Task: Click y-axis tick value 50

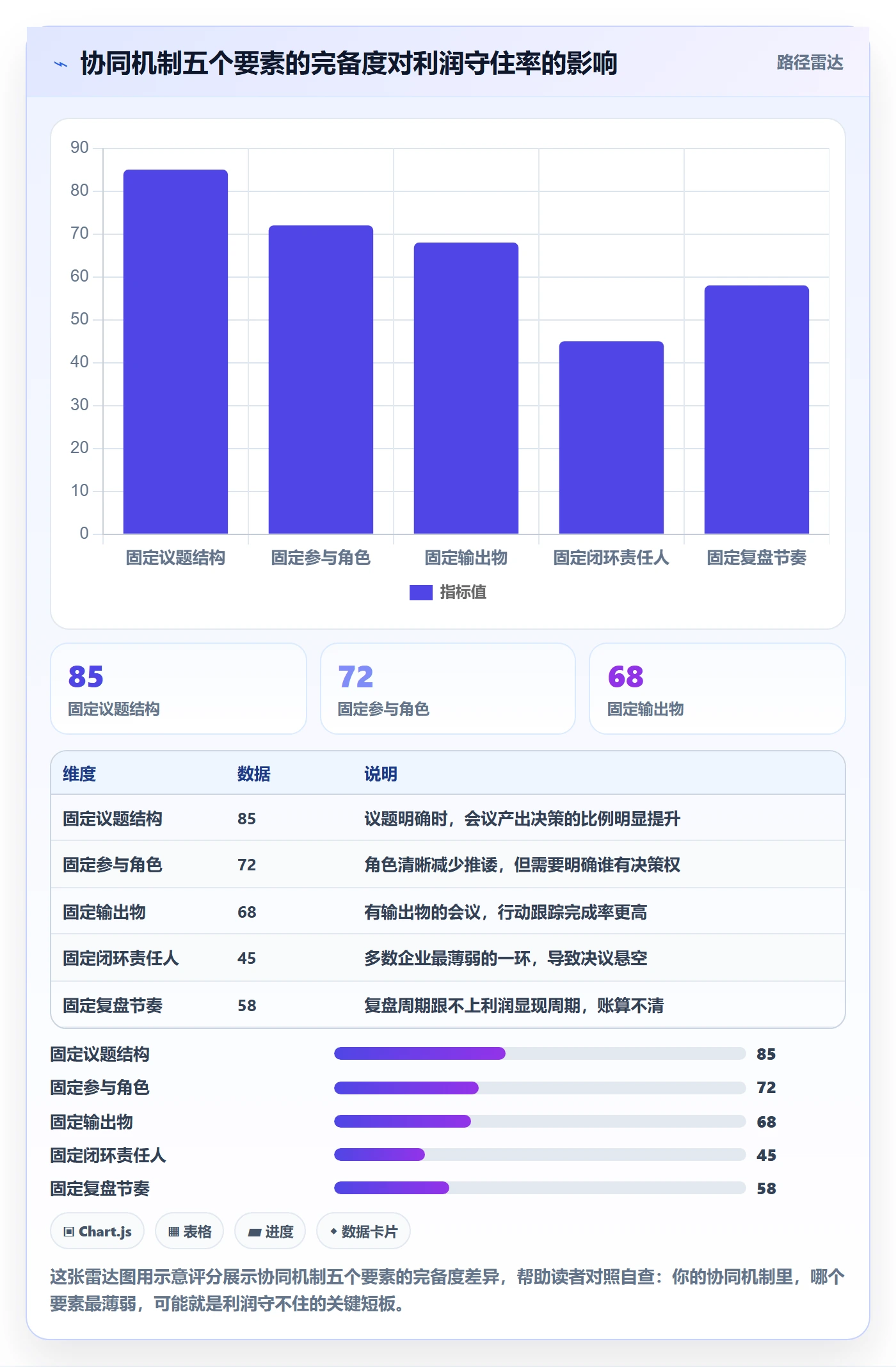Action: pos(79,319)
